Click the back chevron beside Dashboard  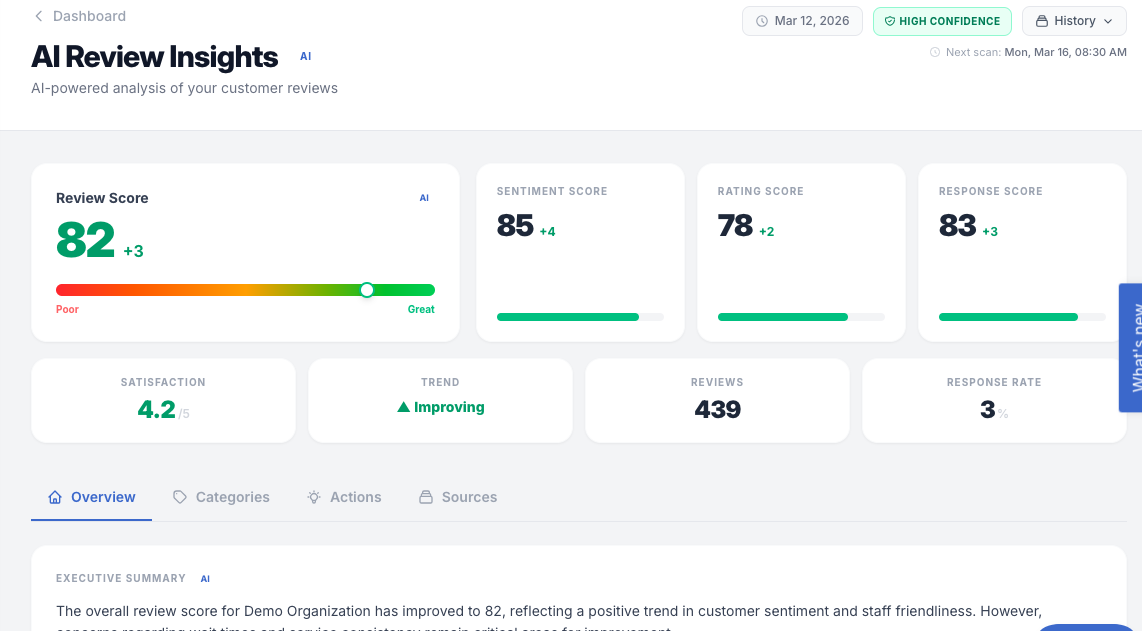point(39,16)
